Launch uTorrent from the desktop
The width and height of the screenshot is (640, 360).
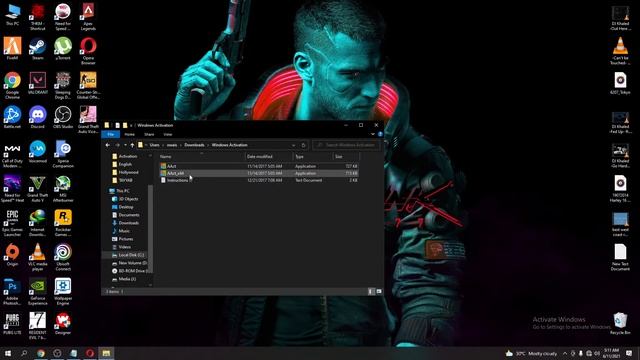pos(63,49)
